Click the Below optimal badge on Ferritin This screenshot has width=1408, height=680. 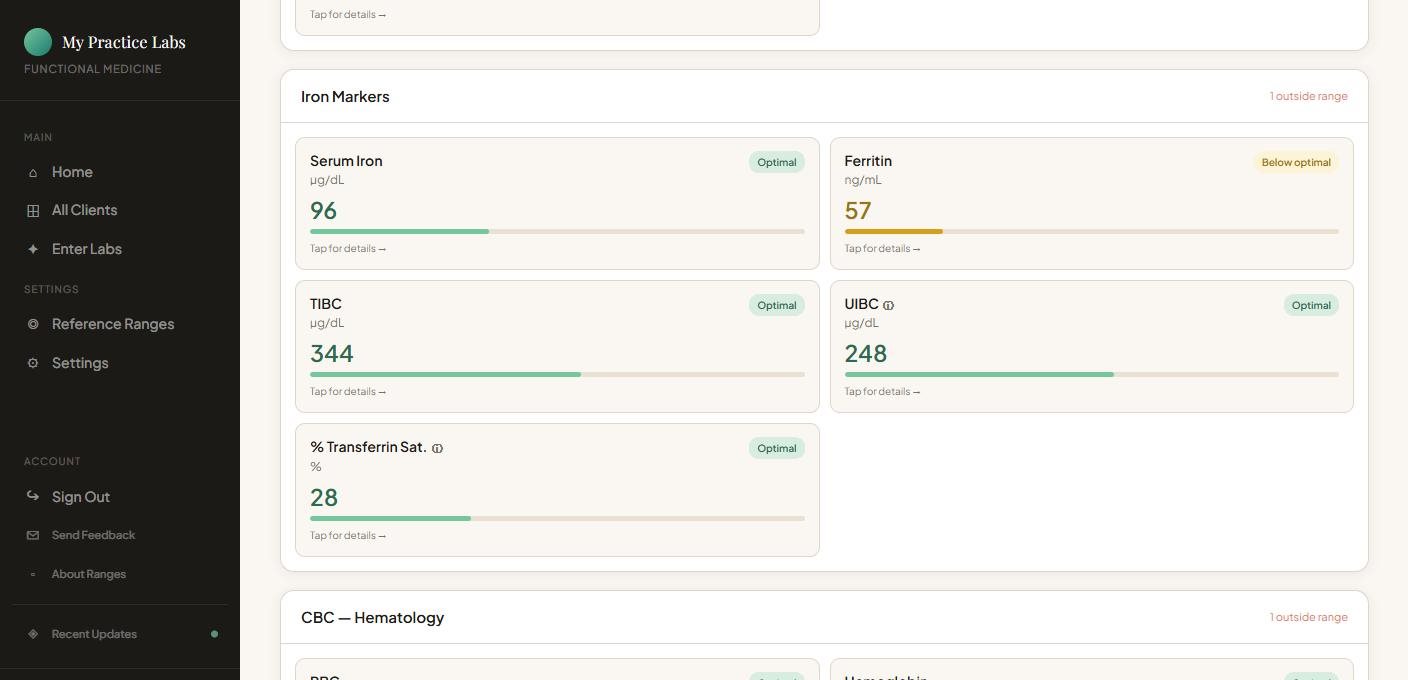[x=1296, y=162]
